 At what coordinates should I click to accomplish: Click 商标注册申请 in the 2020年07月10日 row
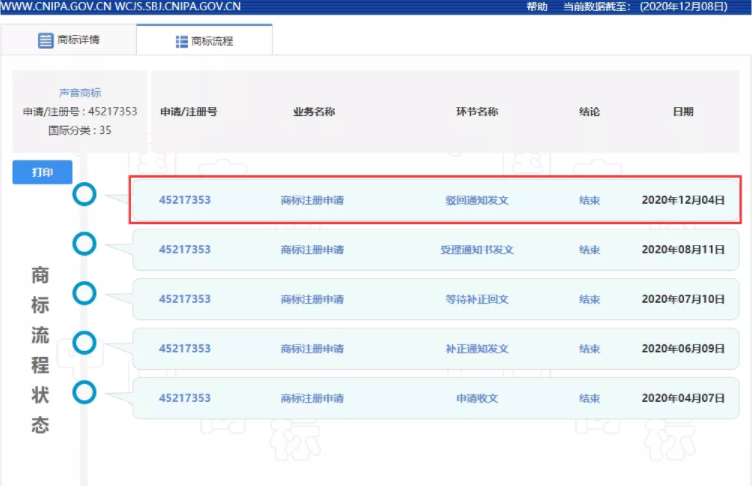point(312,299)
